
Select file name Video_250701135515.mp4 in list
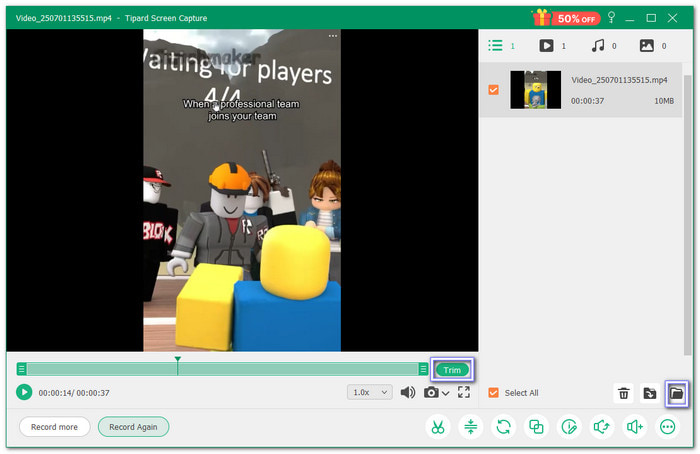tap(619, 80)
